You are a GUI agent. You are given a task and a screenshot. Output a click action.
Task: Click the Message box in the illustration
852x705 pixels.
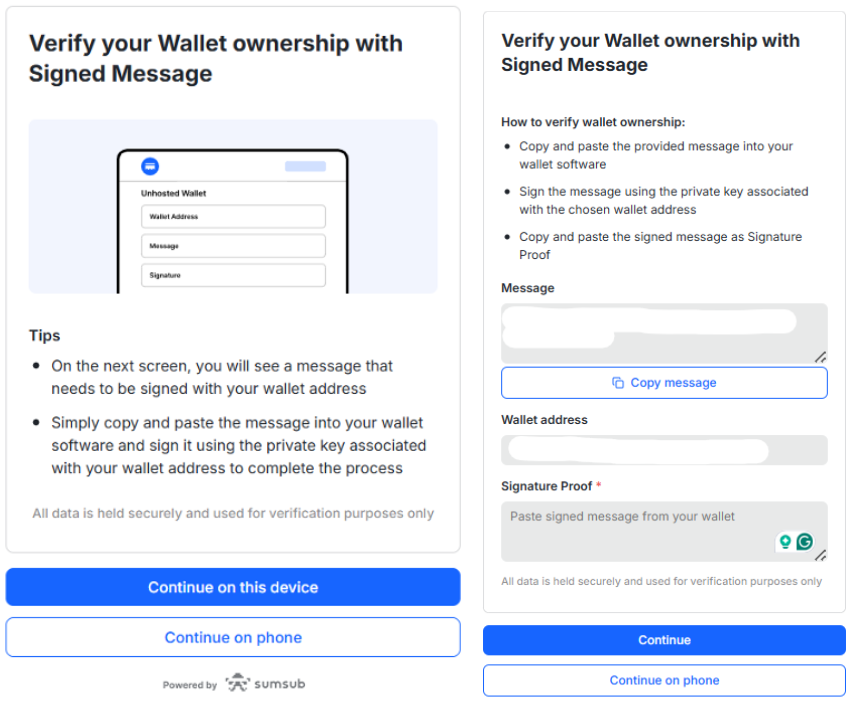click(x=233, y=246)
